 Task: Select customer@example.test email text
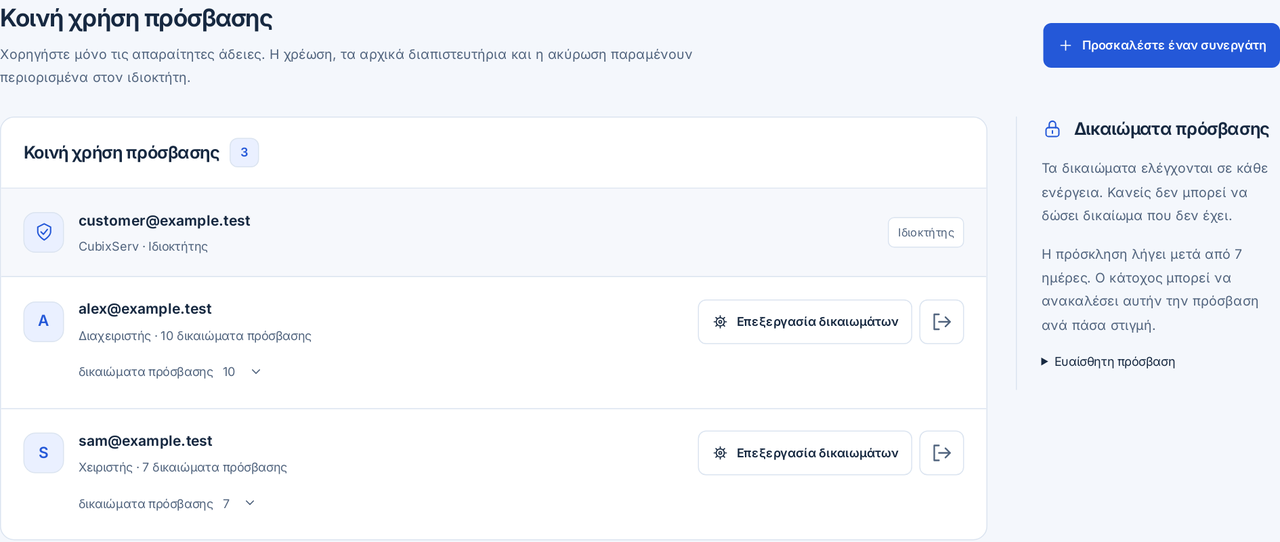tap(165, 220)
